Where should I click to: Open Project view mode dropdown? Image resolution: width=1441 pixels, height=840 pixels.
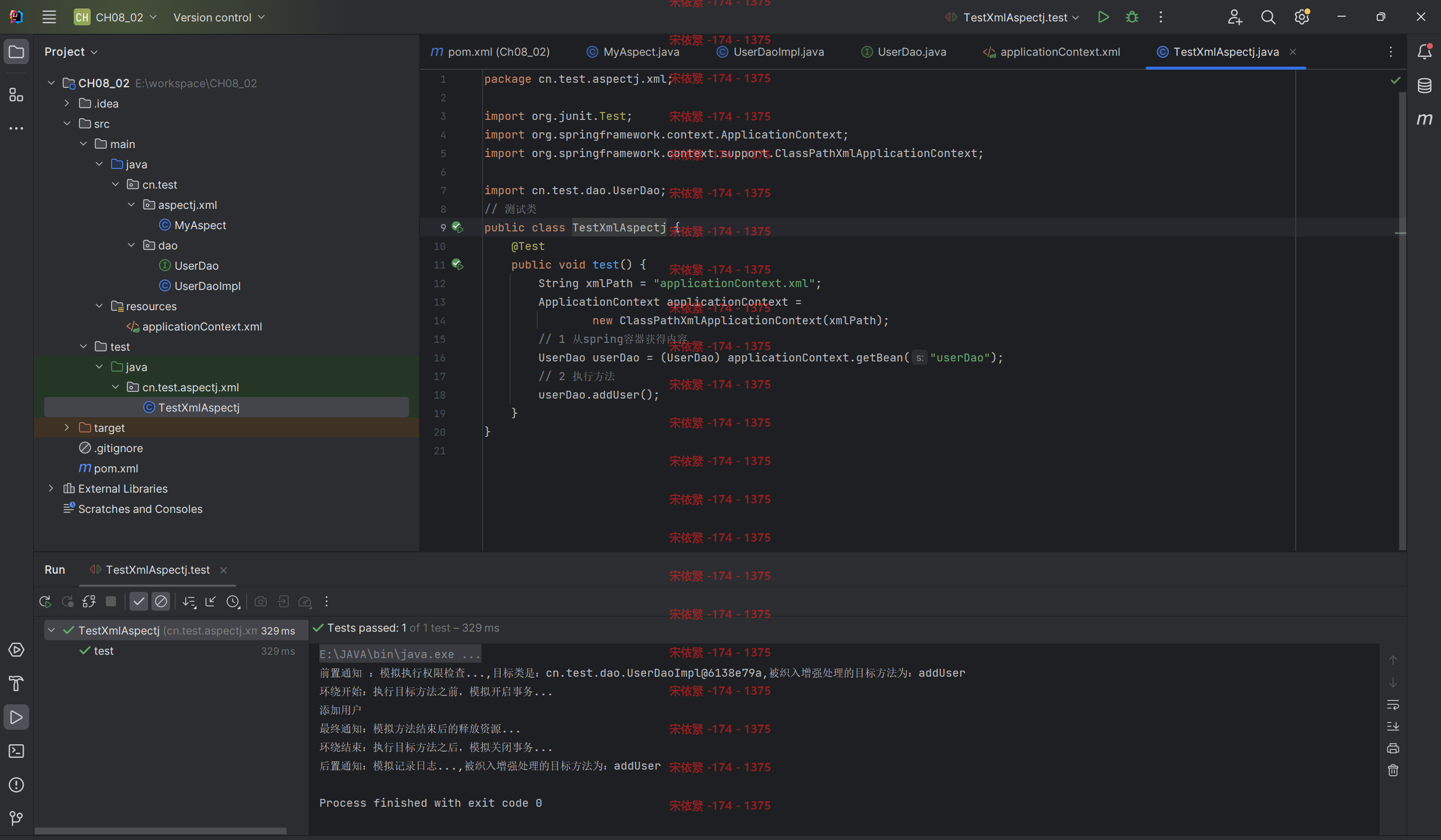[x=71, y=52]
